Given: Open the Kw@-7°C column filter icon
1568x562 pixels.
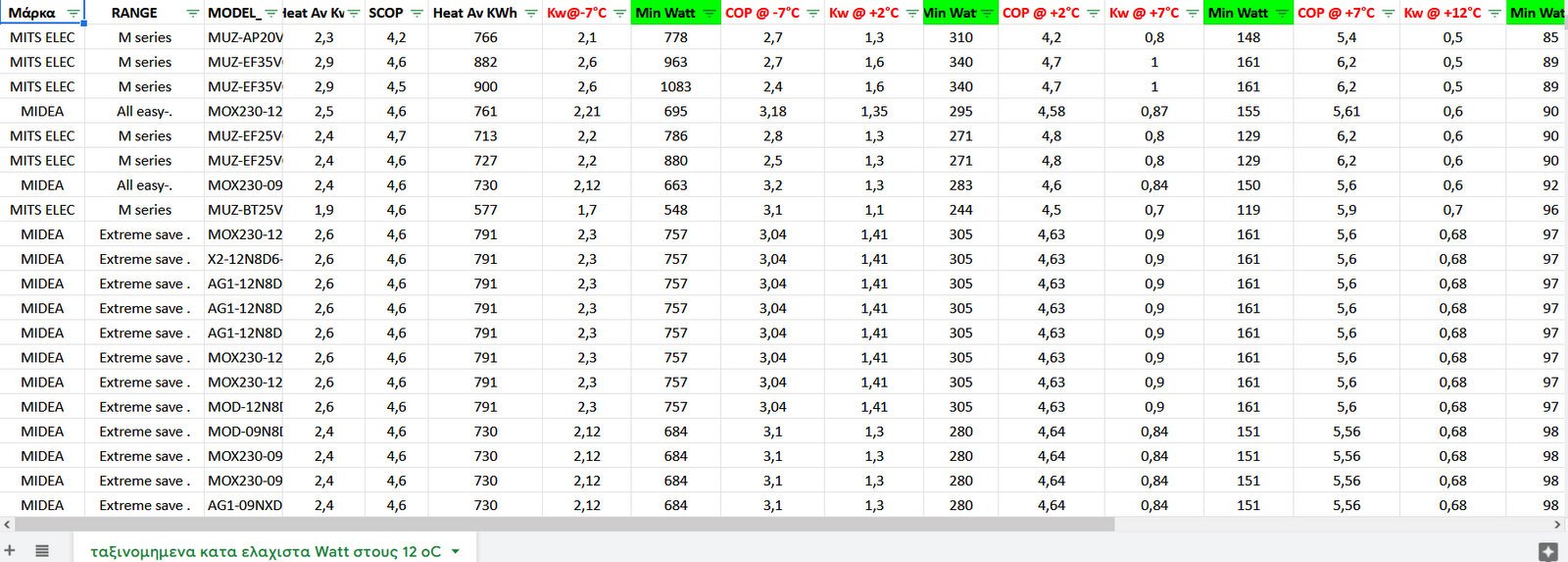Looking at the screenshot, I should click(x=619, y=14).
